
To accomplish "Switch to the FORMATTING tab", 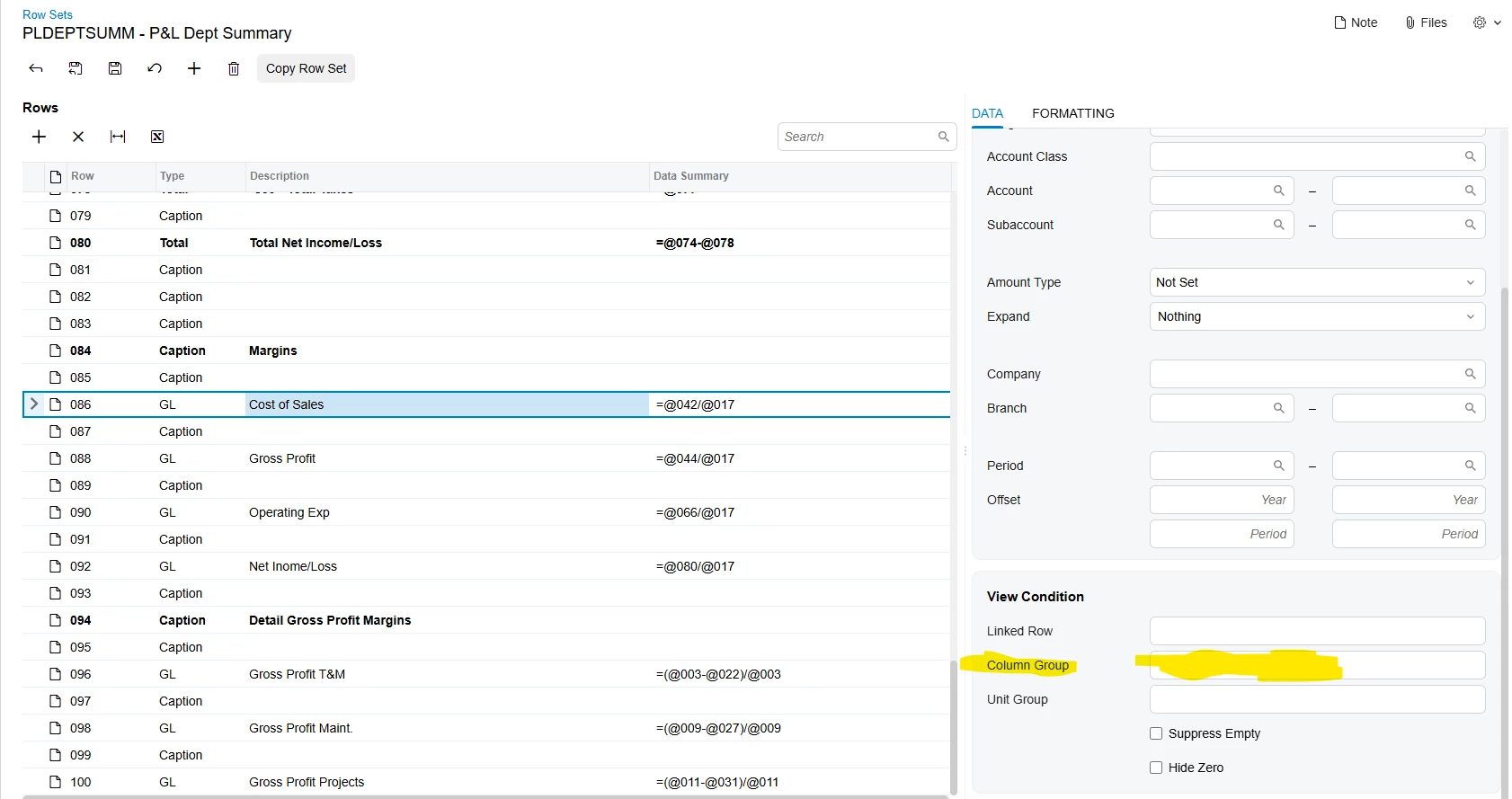I will (1072, 113).
